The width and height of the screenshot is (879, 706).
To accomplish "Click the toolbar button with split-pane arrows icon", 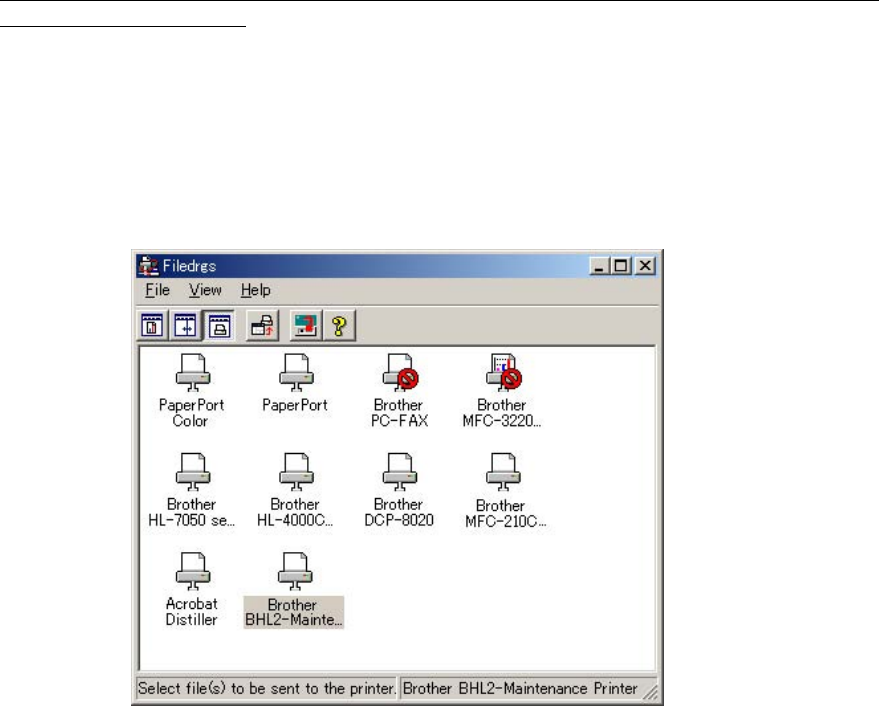I will tap(186, 325).
